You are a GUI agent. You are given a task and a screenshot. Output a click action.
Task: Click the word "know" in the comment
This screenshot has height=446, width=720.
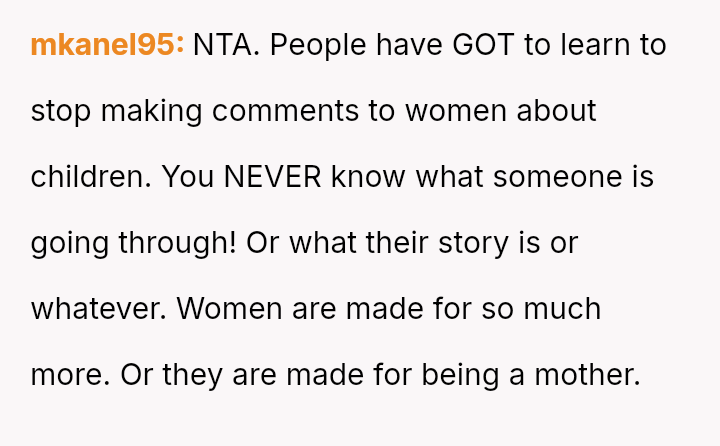click(x=369, y=177)
